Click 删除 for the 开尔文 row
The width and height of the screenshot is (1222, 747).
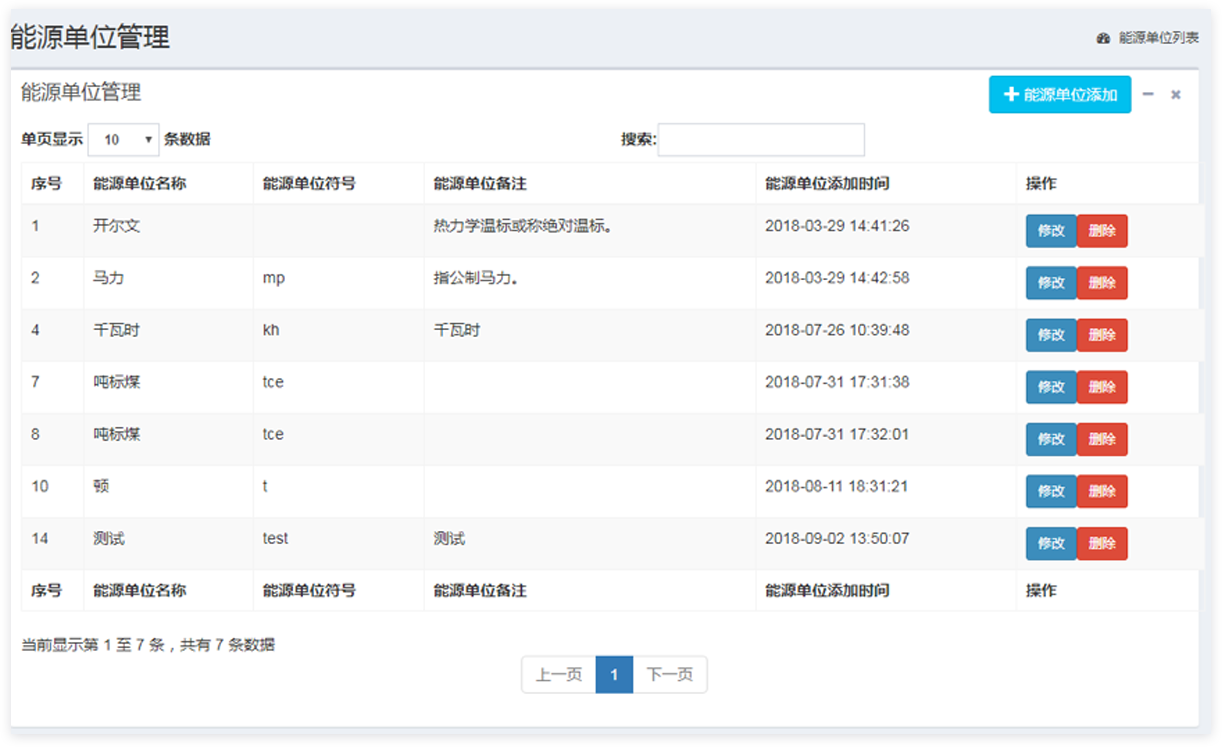tap(1102, 231)
